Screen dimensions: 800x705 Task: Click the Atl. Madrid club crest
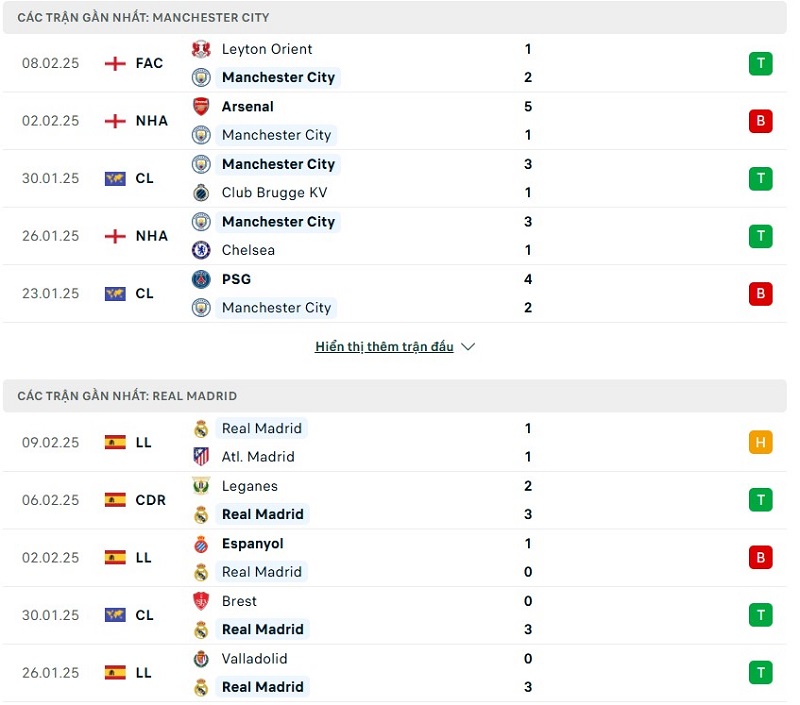[201, 457]
